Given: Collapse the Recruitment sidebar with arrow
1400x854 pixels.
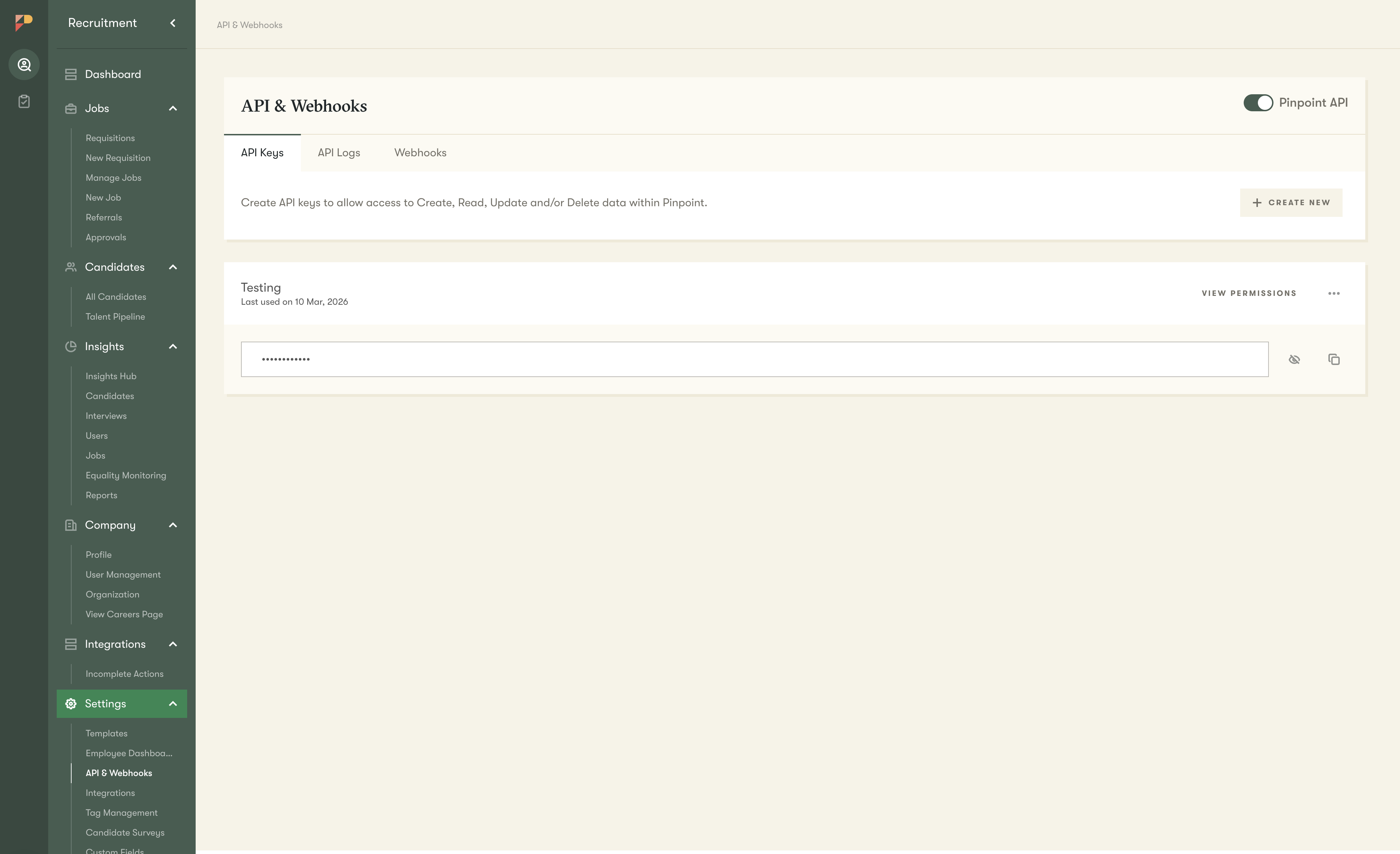Looking at the screenshot, I should pos(173,23).
